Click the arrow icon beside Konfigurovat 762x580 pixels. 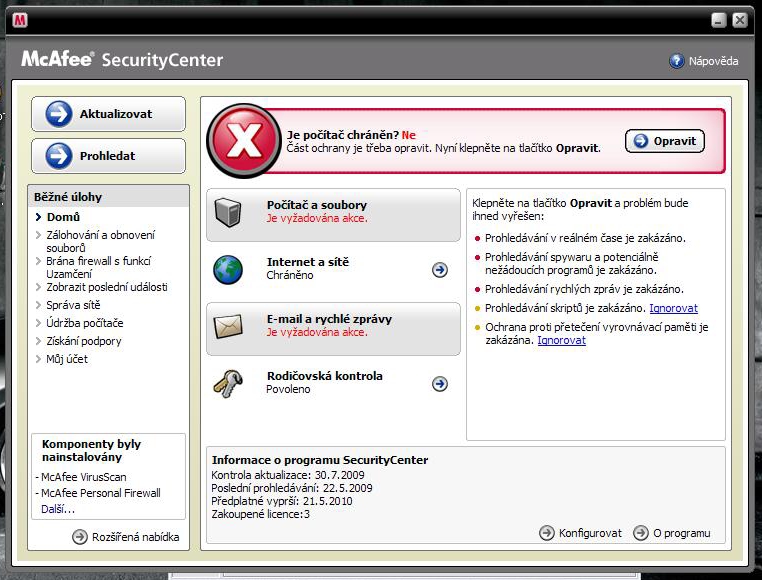pyautogui.click(x=547, y=533)
